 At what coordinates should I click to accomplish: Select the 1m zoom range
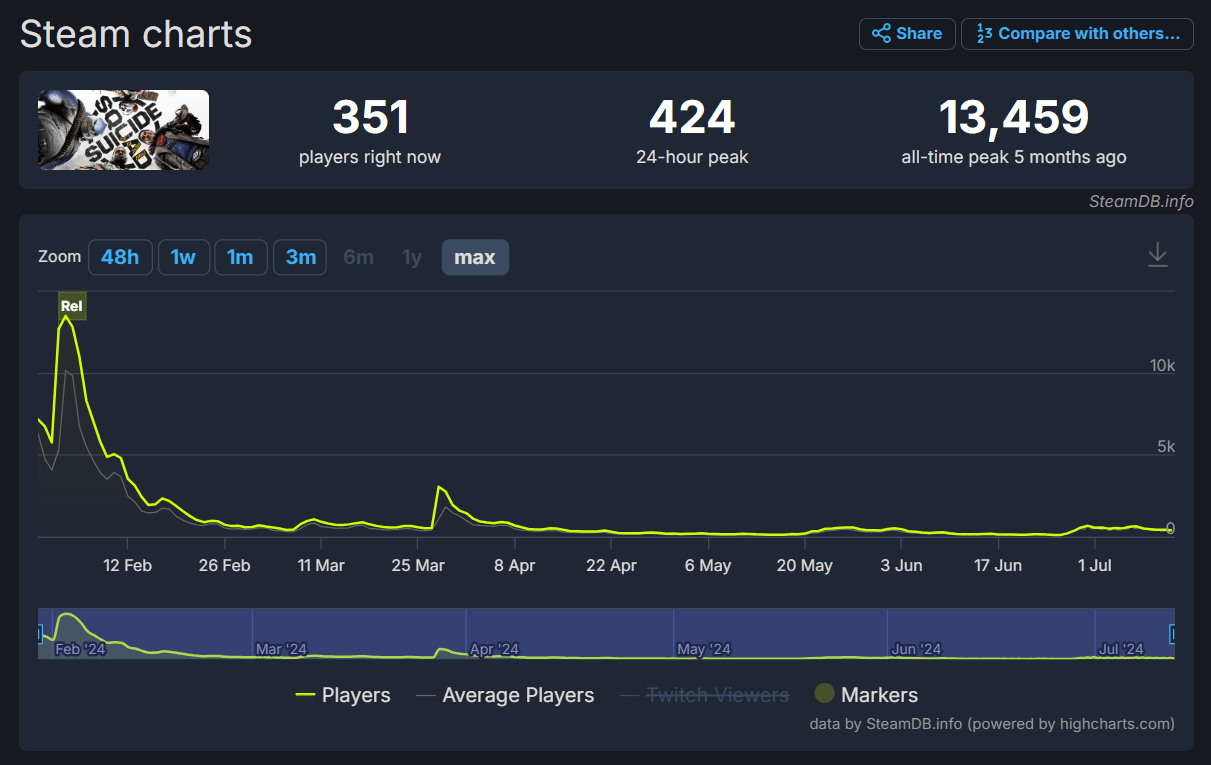[240, 257]
